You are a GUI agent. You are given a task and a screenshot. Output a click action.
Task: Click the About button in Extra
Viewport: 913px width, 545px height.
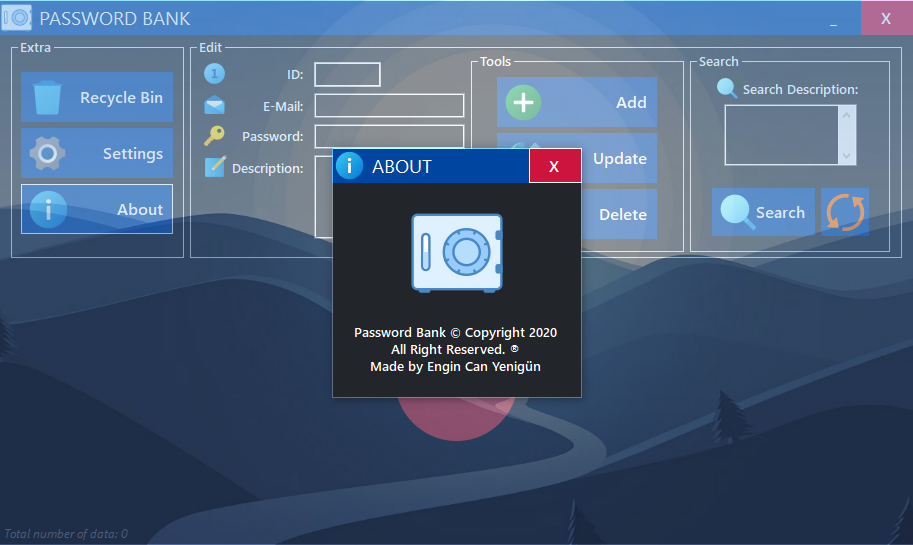click(97, 209)
